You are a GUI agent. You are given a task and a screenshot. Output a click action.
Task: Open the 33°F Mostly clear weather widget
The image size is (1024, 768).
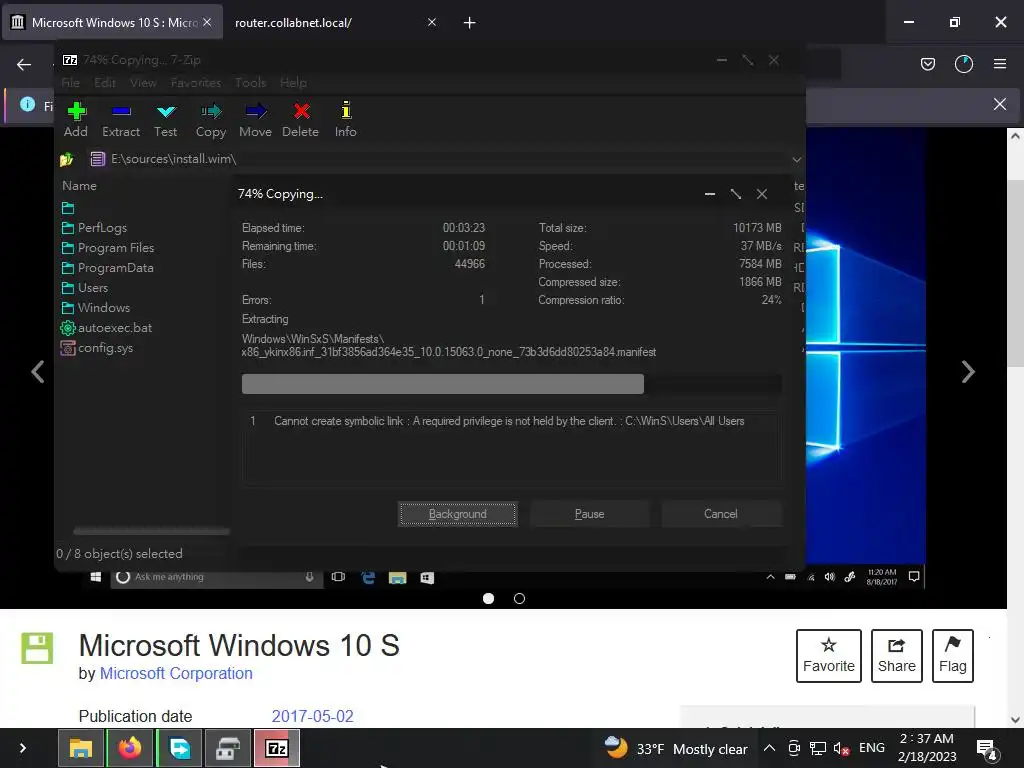coord(676,748)
